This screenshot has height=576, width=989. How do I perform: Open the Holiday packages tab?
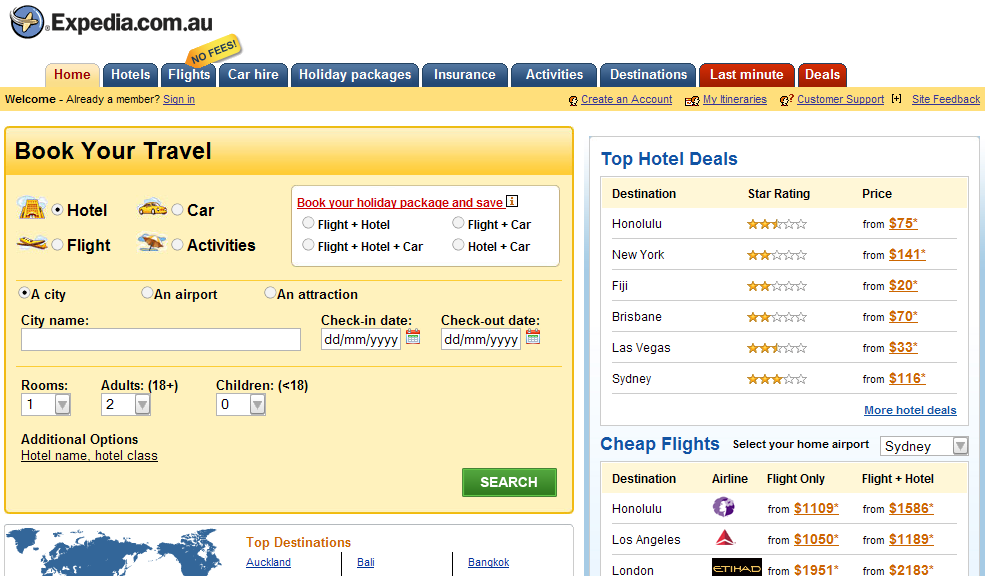[354, 75]
